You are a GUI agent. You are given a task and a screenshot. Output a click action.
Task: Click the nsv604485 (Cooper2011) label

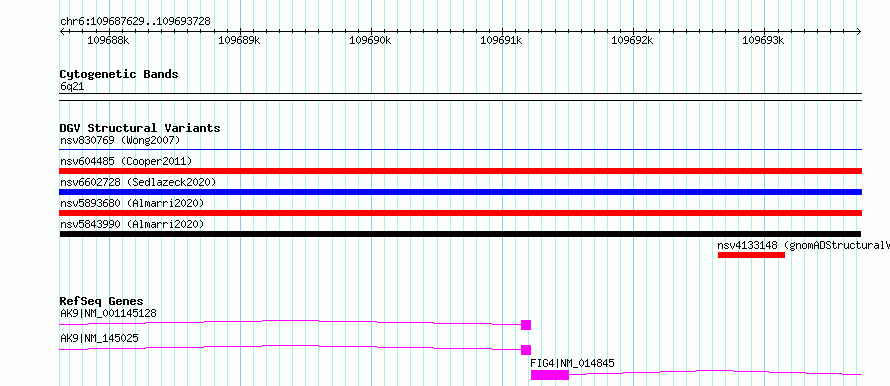pyautogui.click(x=126, y=161)
